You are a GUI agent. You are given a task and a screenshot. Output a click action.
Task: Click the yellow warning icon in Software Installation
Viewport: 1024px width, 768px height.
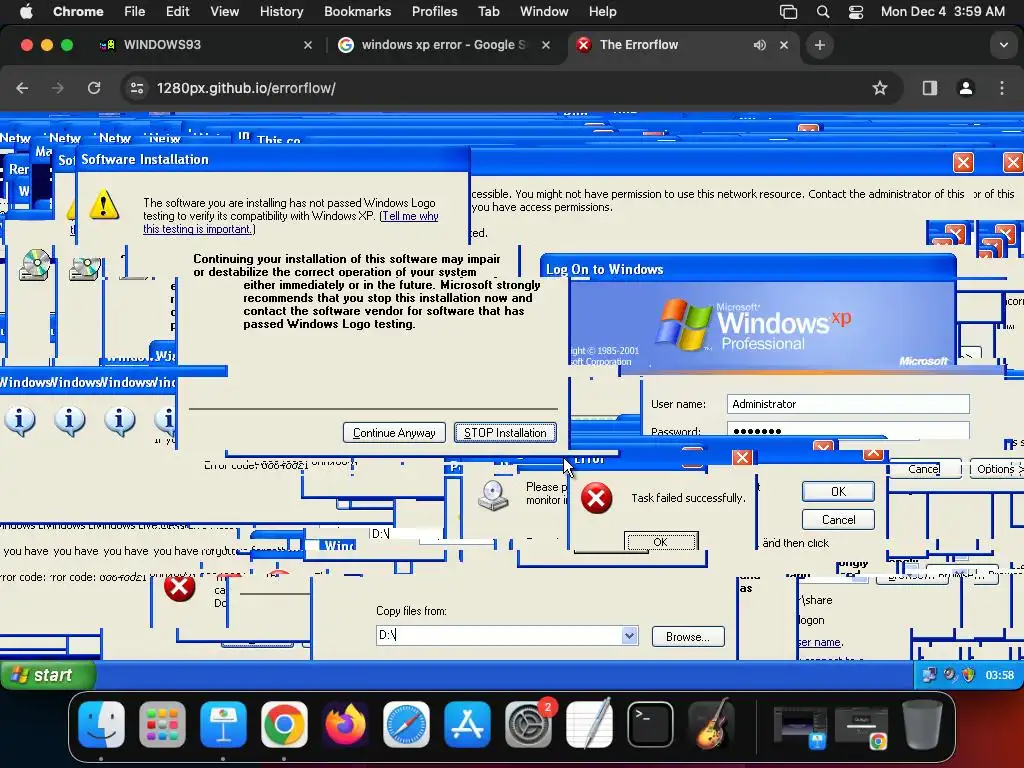coord(104,204)
